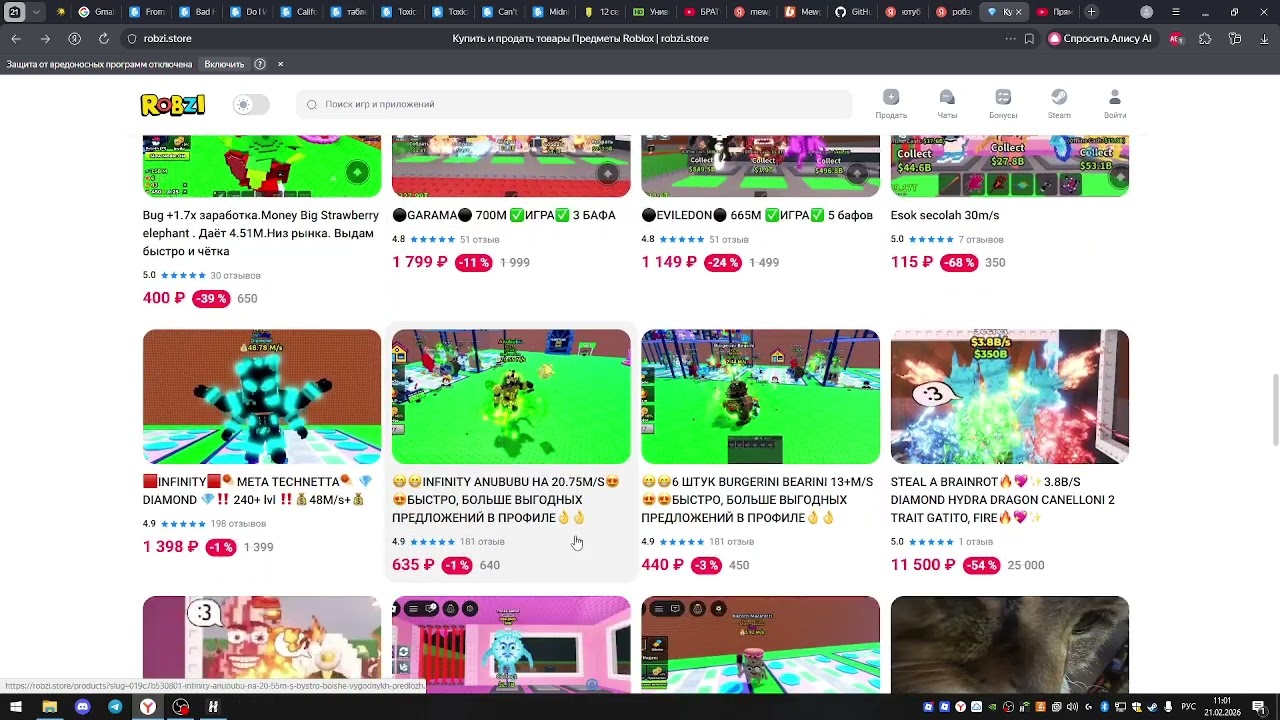Open the GARAMA 700M listing title
Image resolution: width=1280 pixels, height=720 pixels.
(504, 215)
